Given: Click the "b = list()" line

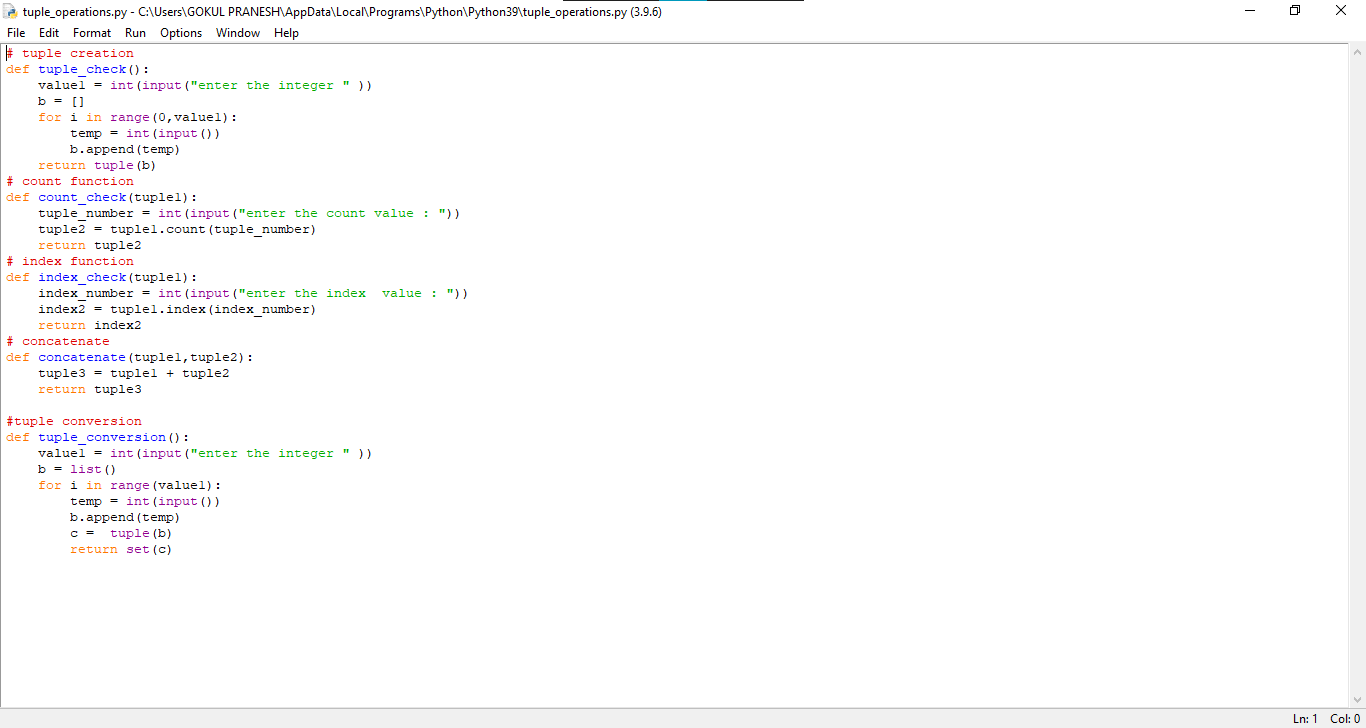Looking at the screenshot, I should [78, 469].
